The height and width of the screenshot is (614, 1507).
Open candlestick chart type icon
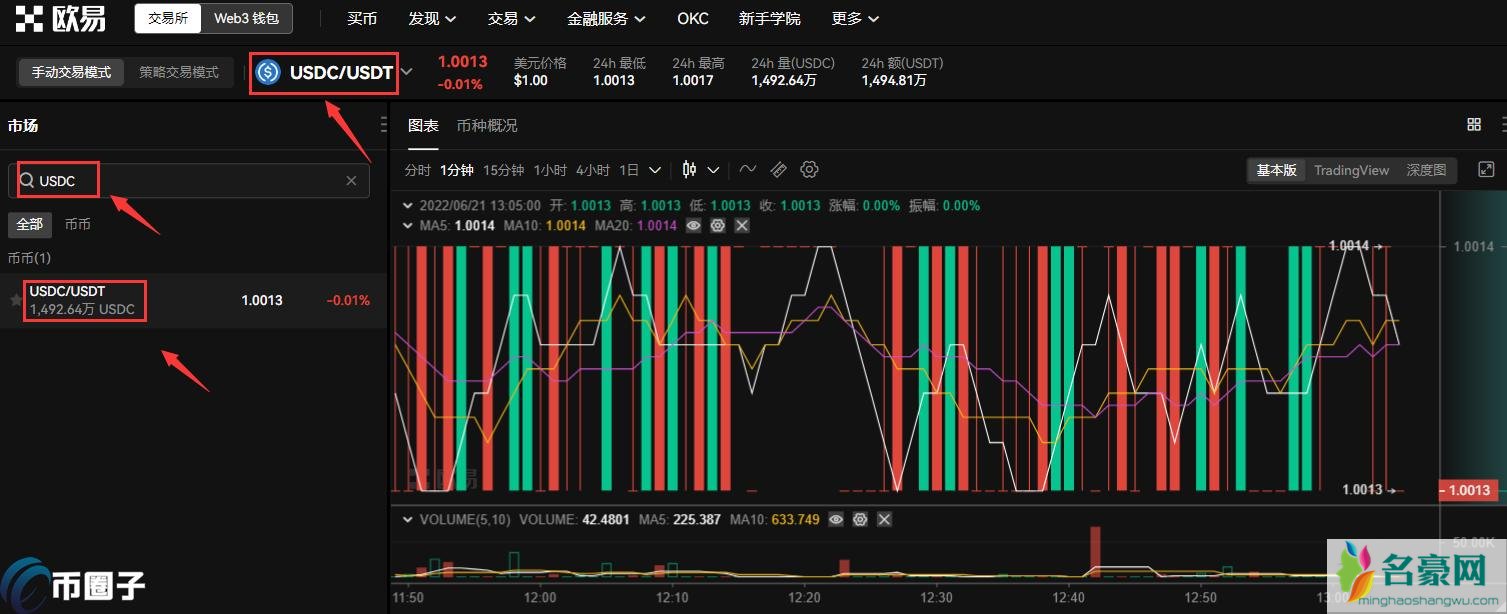point(689,170)
